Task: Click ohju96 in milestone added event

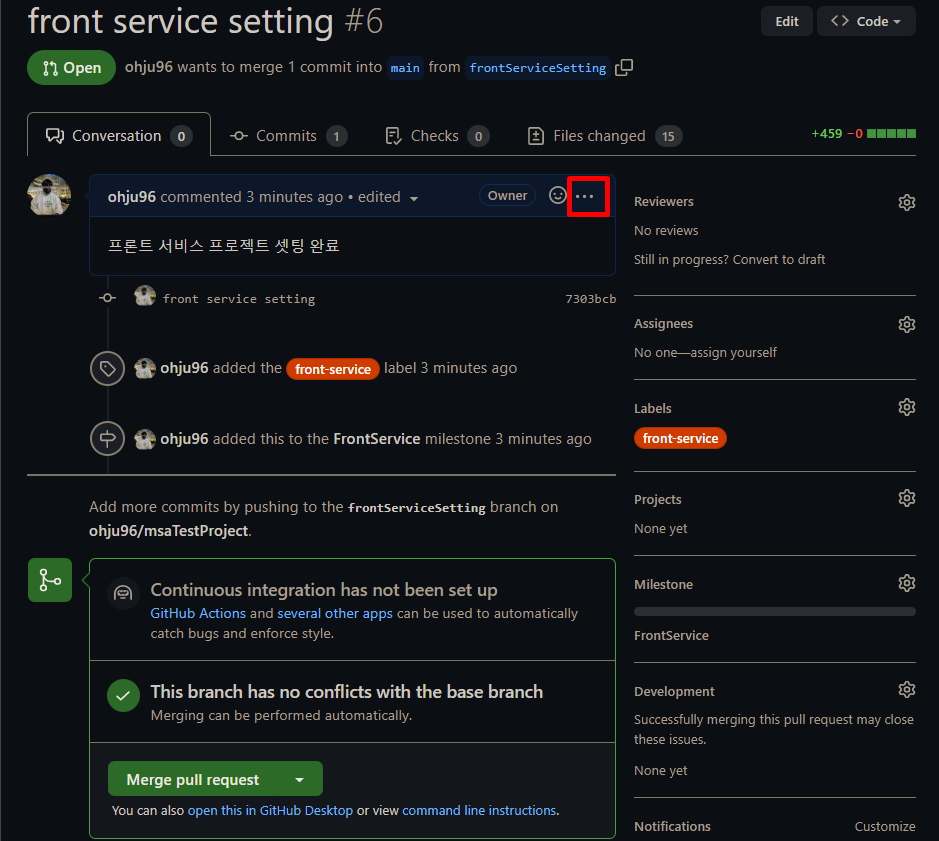Action: (184, 439)
